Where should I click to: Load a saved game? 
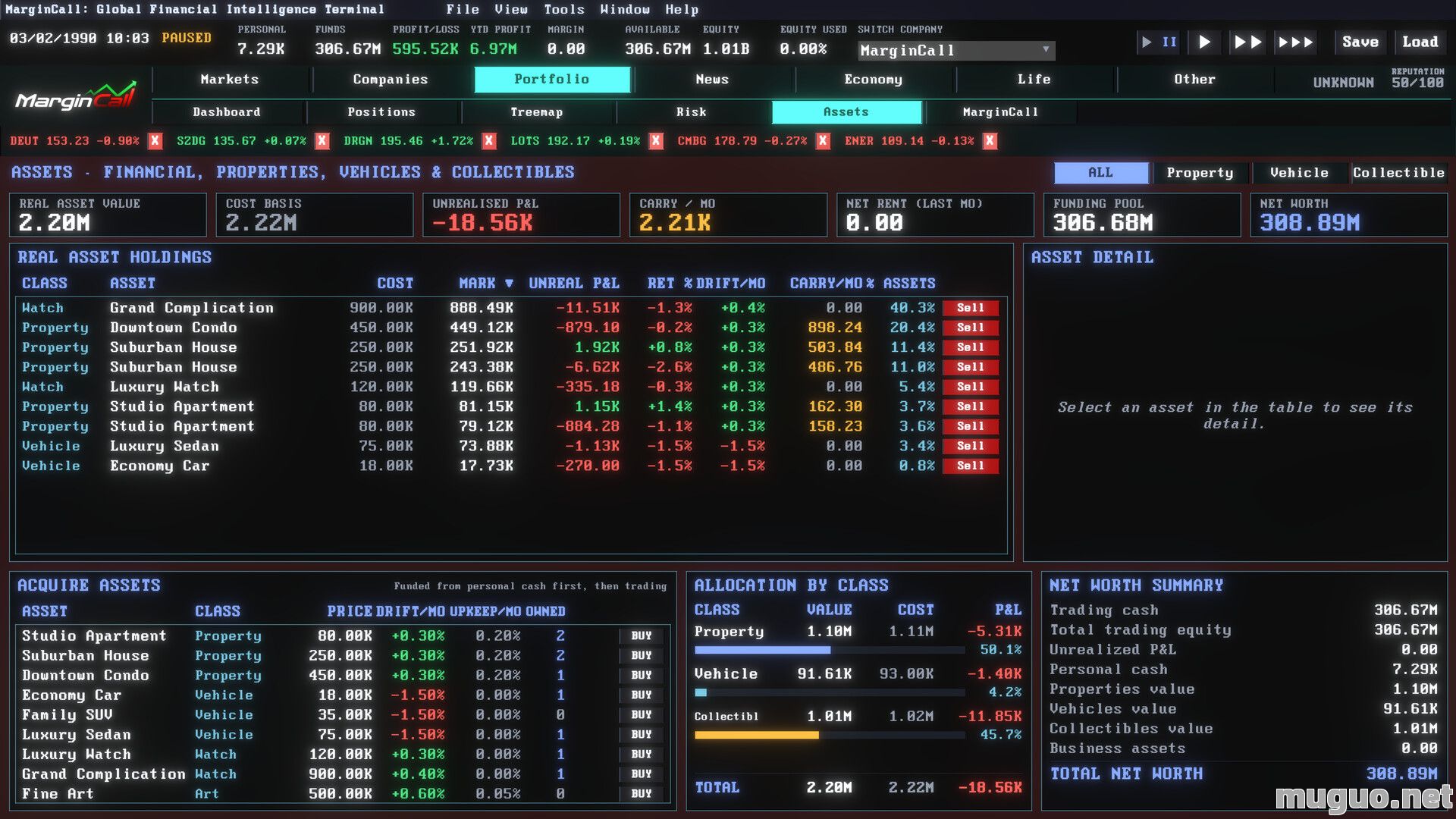(x=1420, y=42)
